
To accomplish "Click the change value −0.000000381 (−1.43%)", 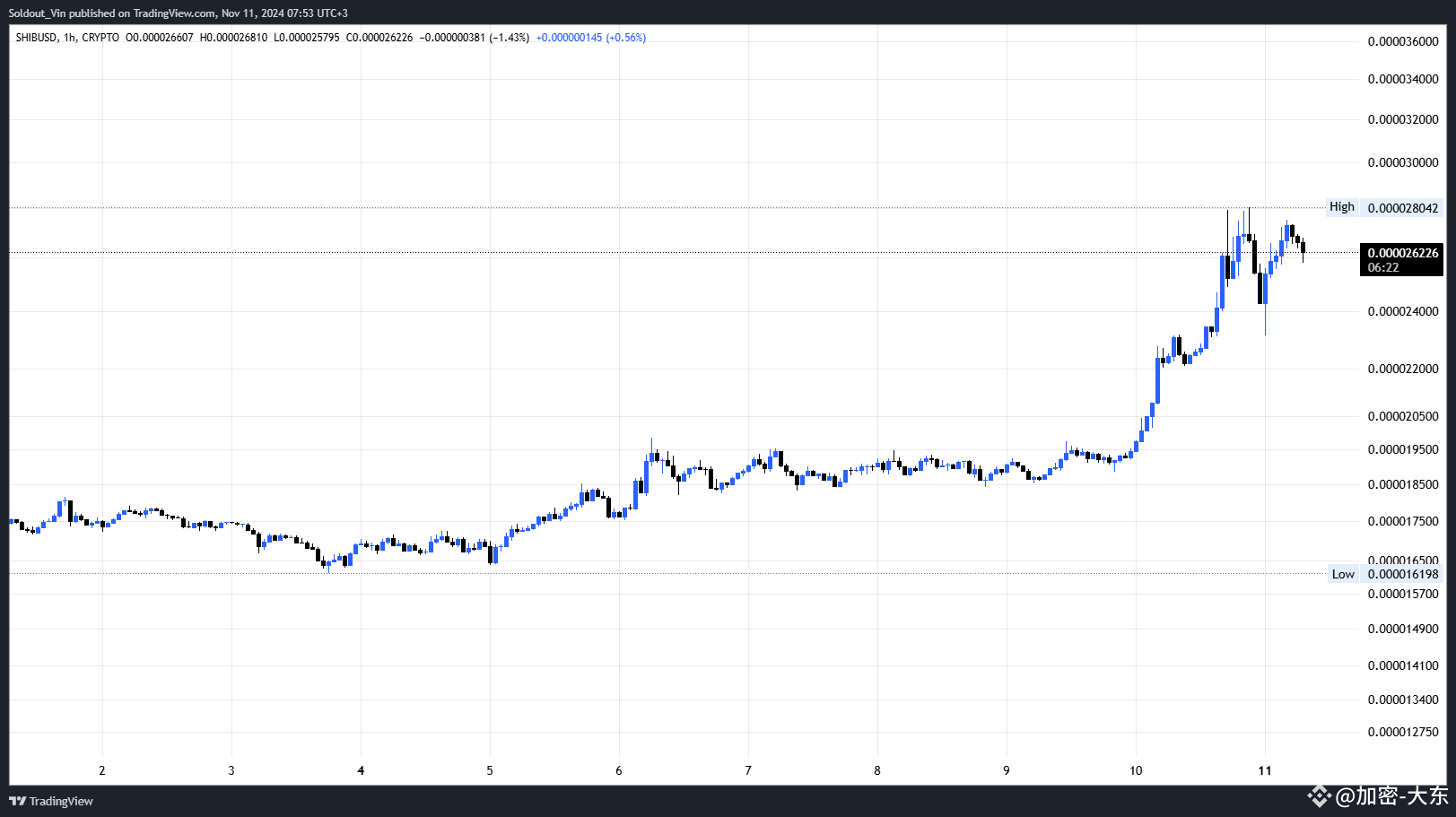I will (475, 38).
